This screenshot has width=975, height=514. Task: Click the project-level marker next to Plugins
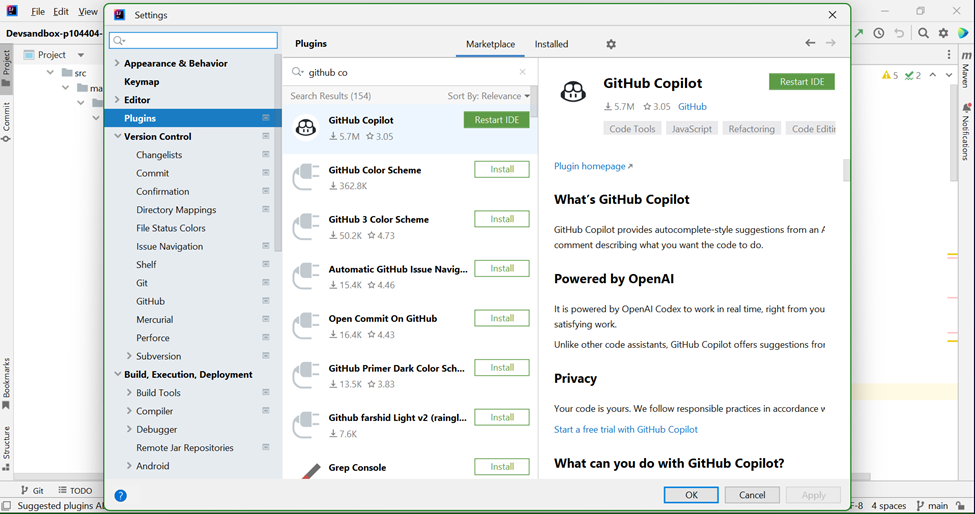[266, 118]
